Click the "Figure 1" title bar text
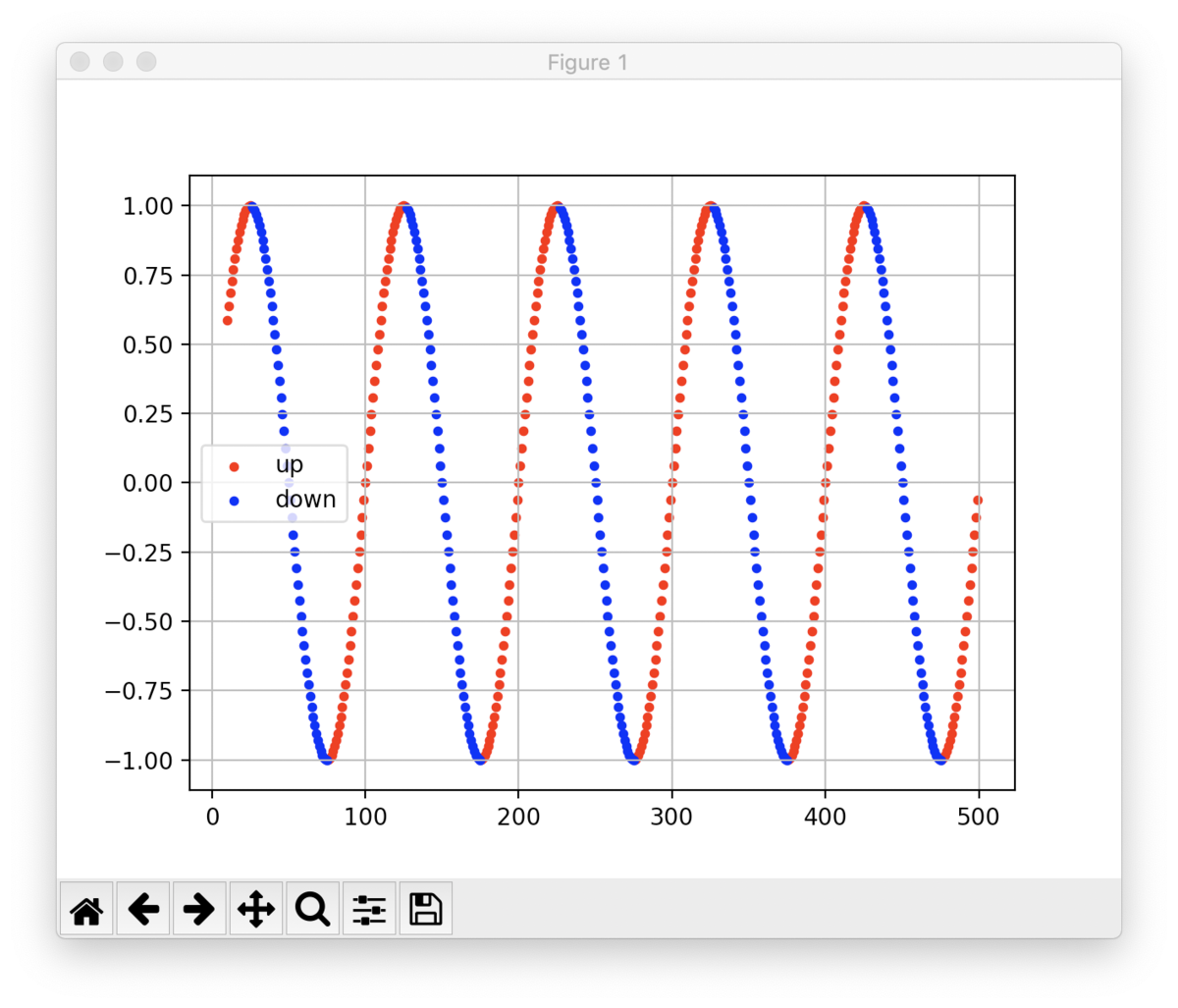 587,62
